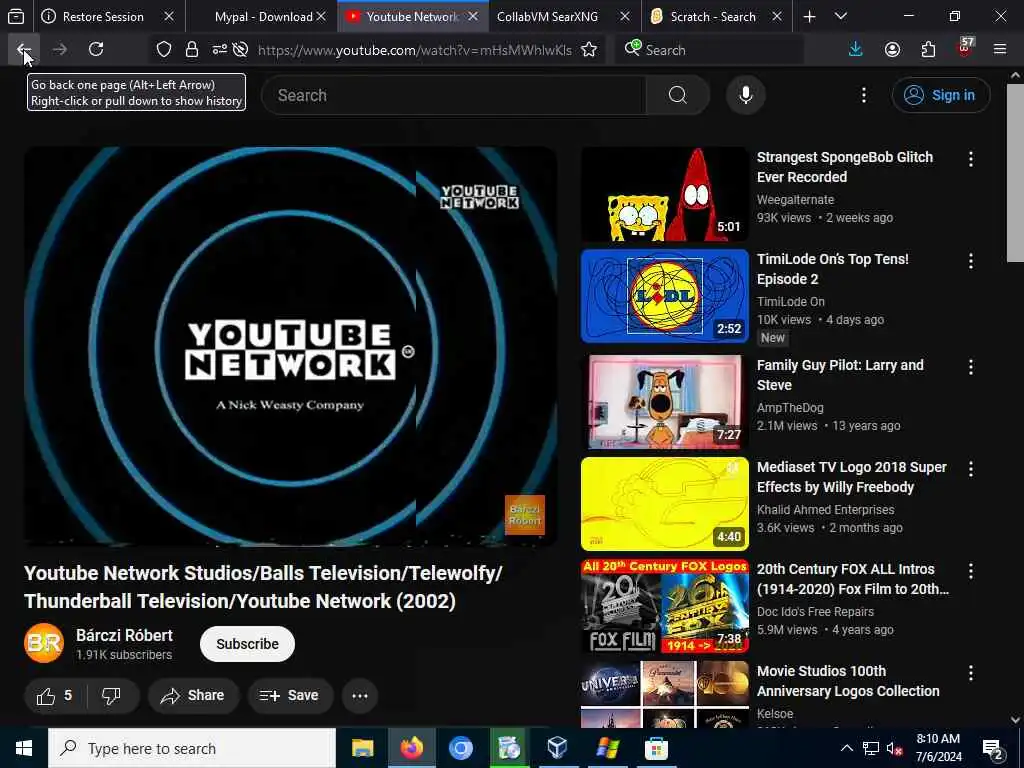Open Microsoft Store from taskbar
1024x768 pixels.
(656, 748)
